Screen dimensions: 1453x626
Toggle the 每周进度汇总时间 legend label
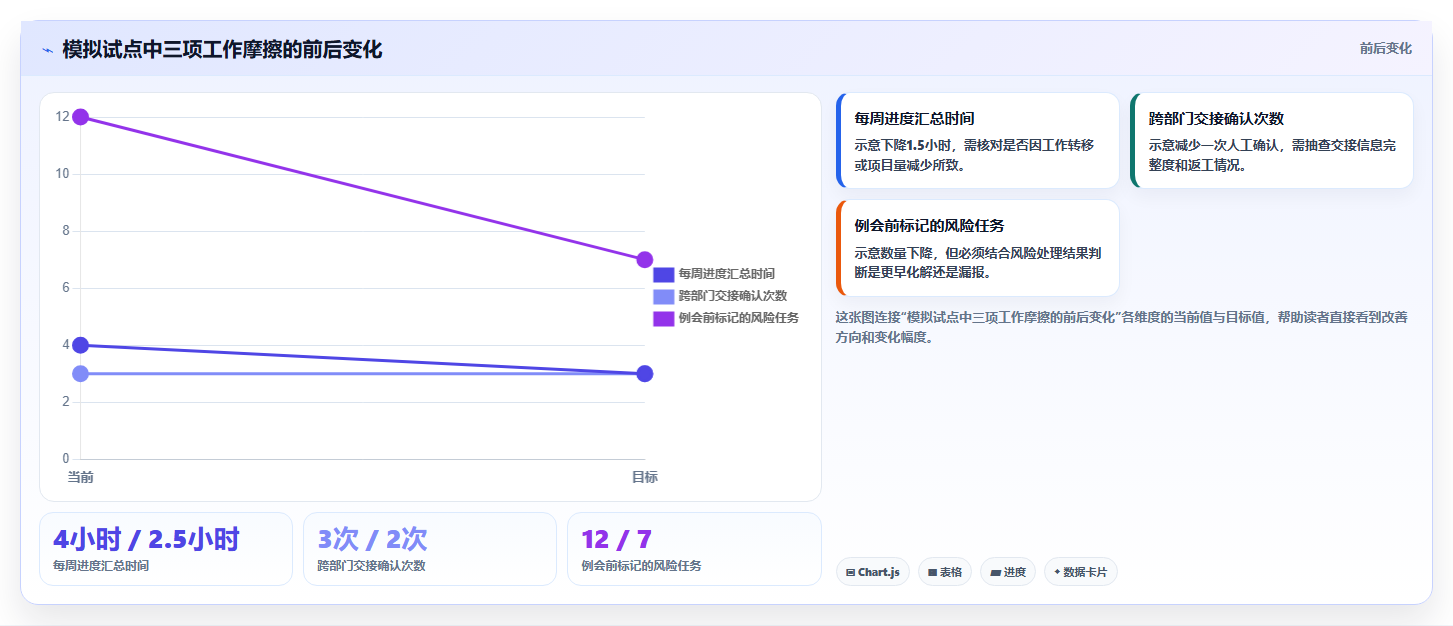point(726,274)
